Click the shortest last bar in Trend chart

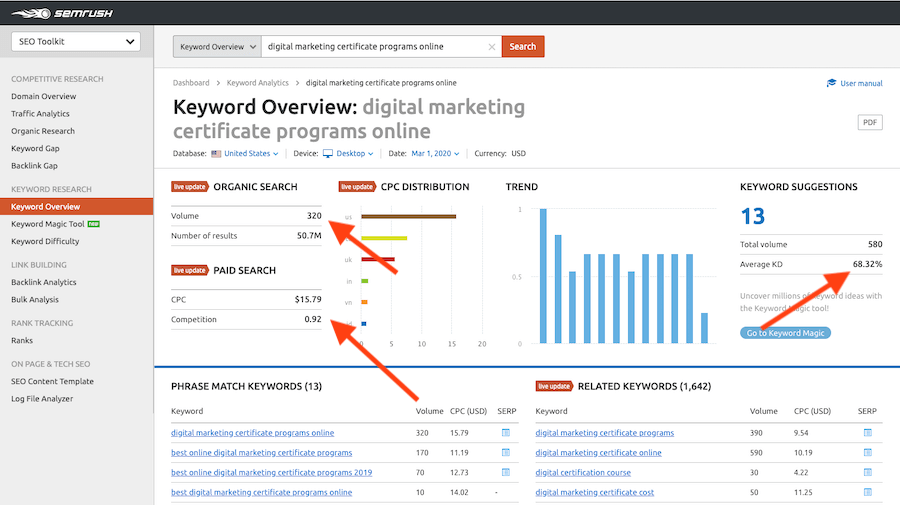tap(704, 328)
